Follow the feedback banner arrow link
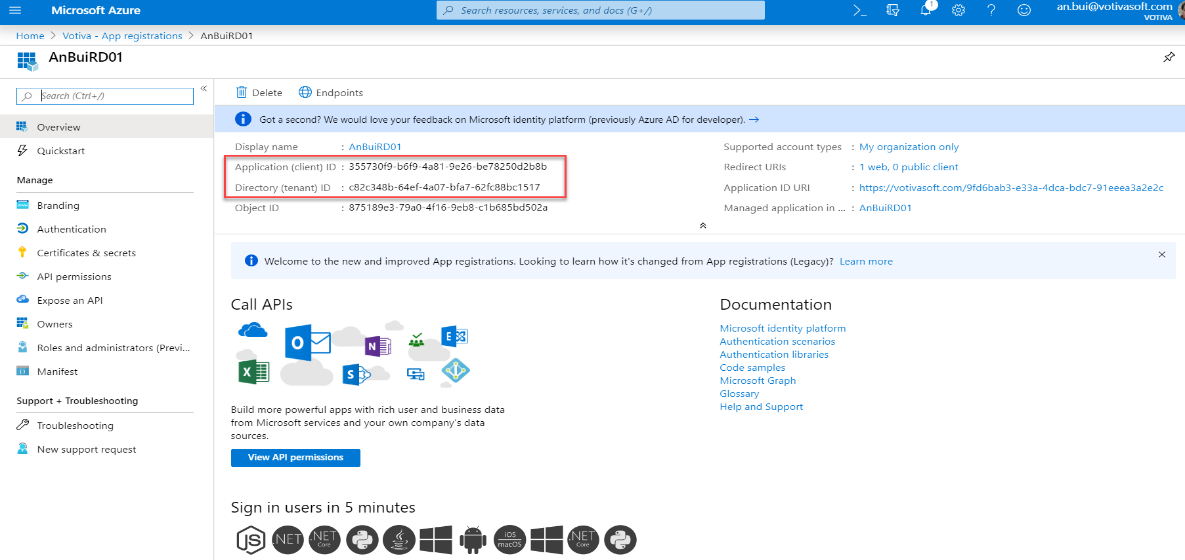This screenshot has width=1185, height=560. (x=753, y=119)
